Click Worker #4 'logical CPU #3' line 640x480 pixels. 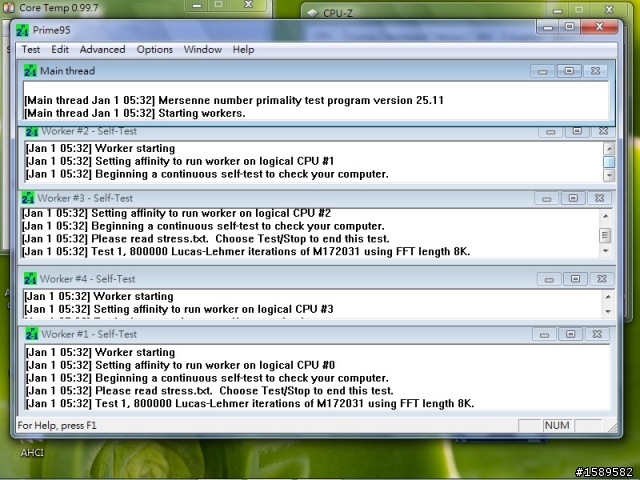pos(179,309)
